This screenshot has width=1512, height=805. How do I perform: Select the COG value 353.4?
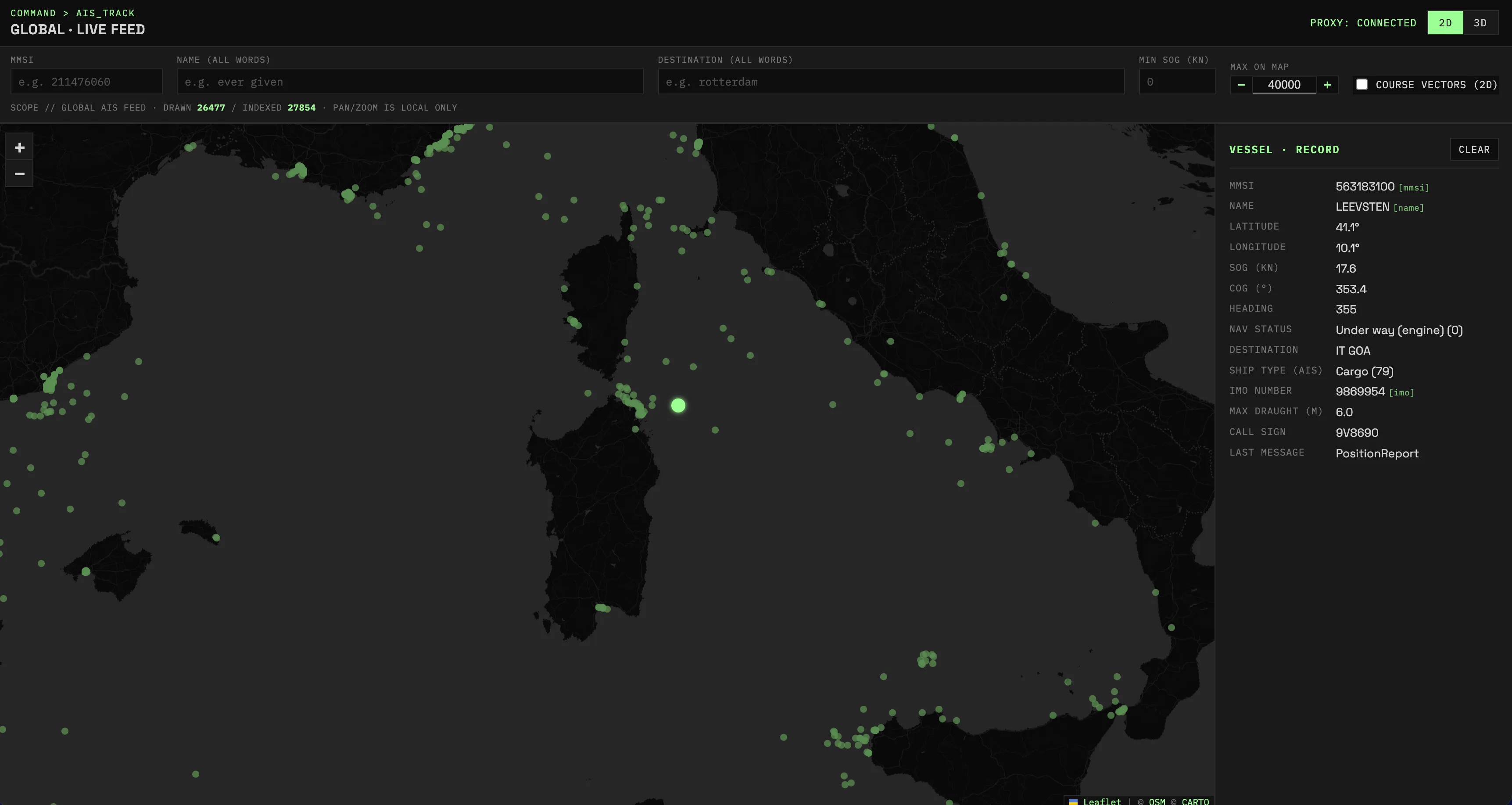point(1351,289)
